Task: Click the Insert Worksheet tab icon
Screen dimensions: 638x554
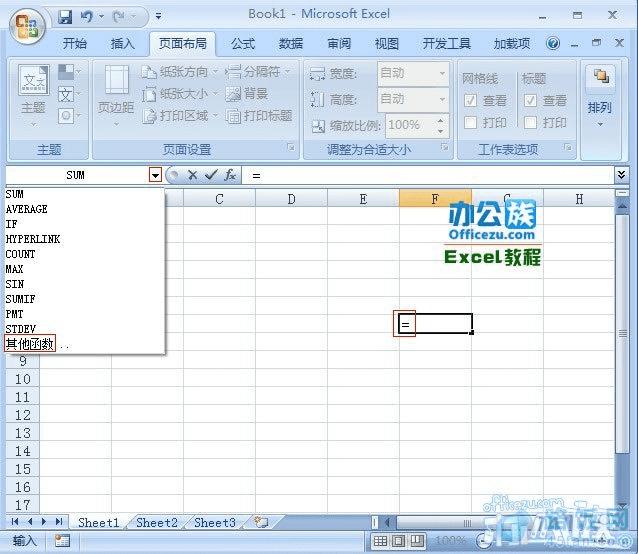Action: coord(261,522)
